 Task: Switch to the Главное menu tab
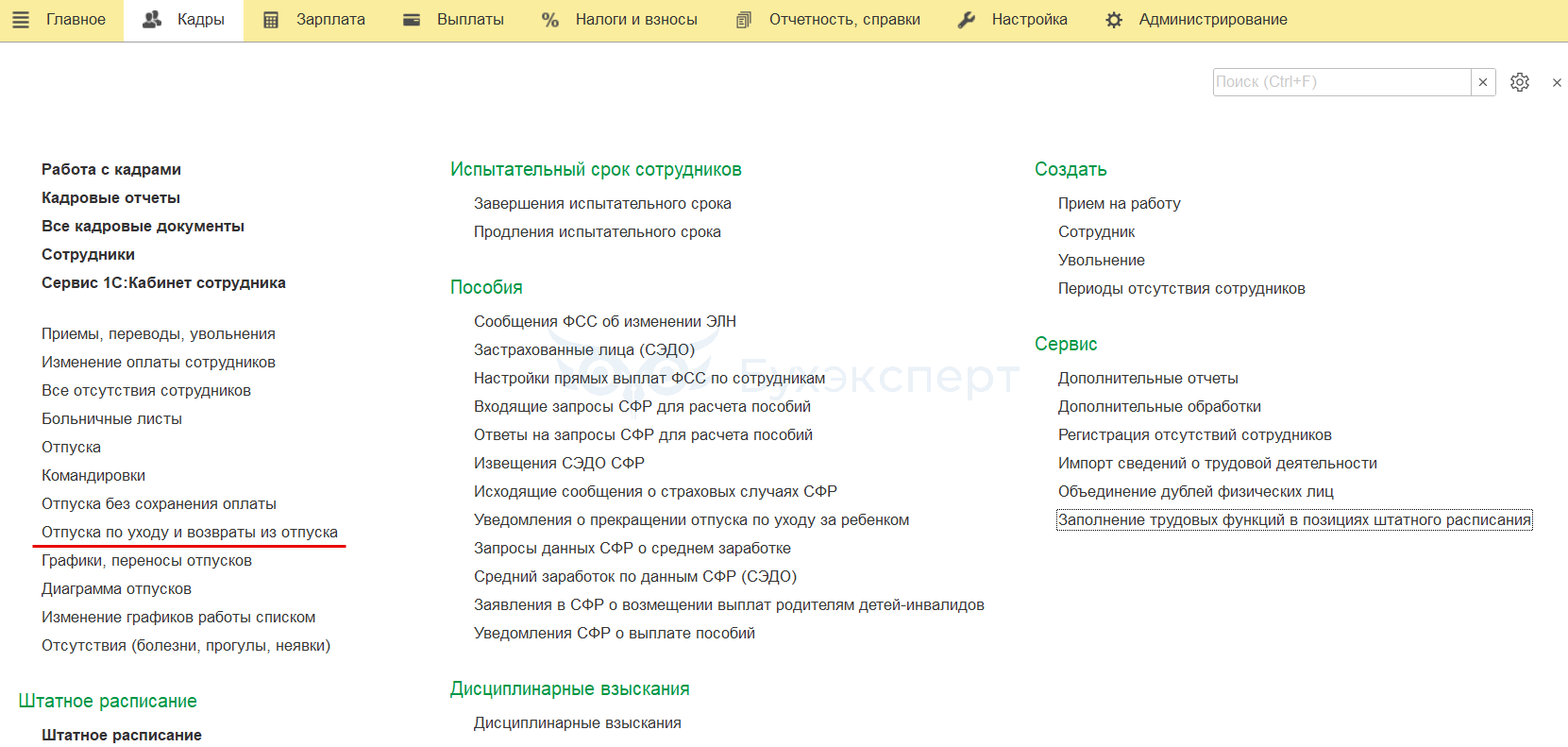(76, 20)
